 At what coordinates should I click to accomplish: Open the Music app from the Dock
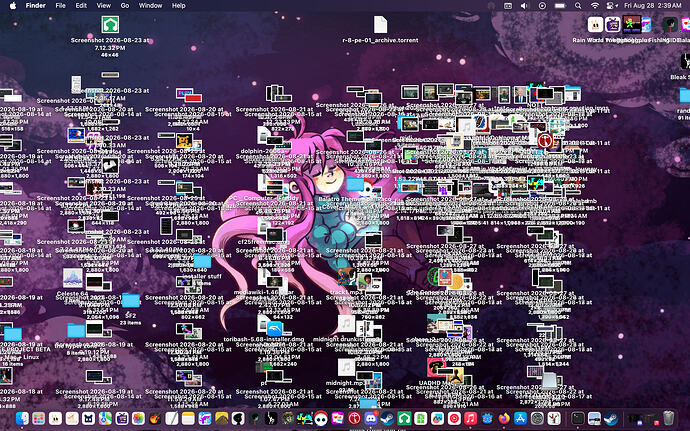[x=470, y=418]
